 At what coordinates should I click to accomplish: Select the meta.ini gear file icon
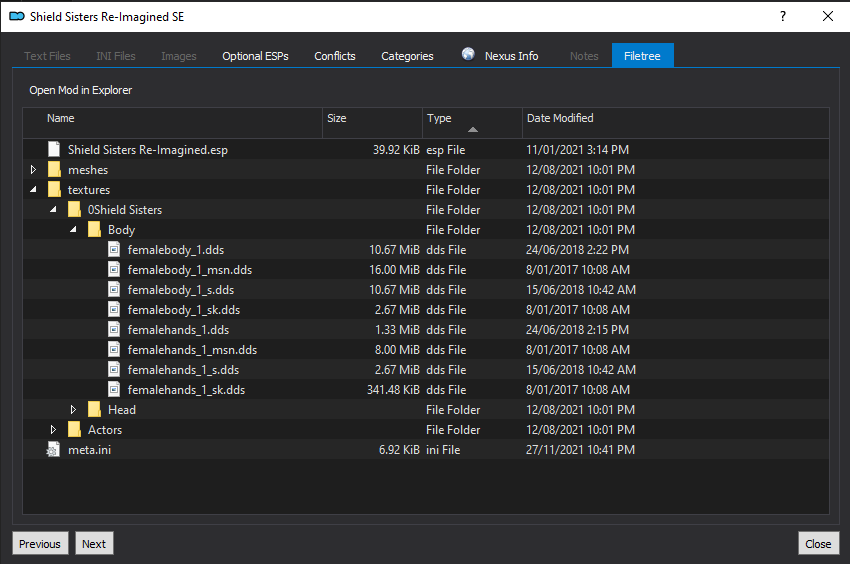(53, 450)
